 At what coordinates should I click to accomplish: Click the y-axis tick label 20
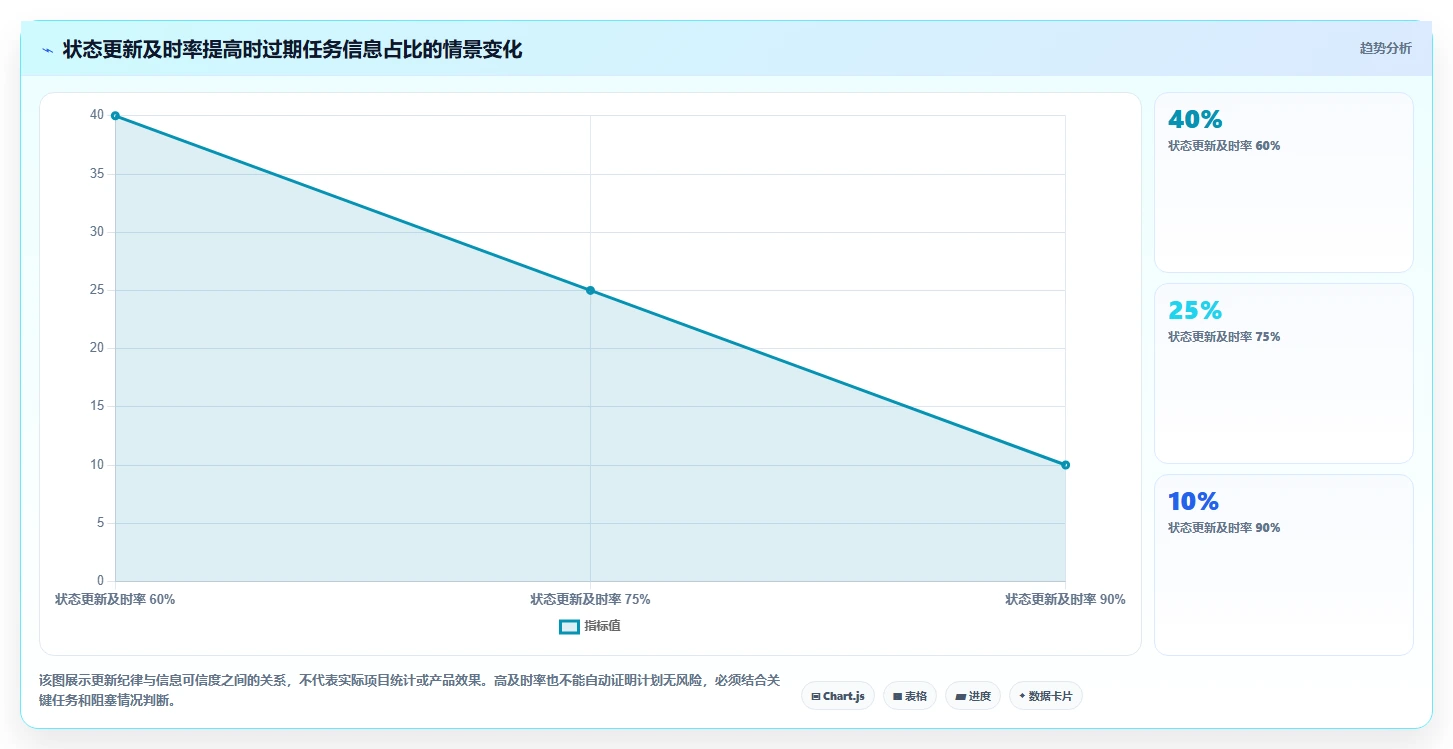(x=97, y=348)
